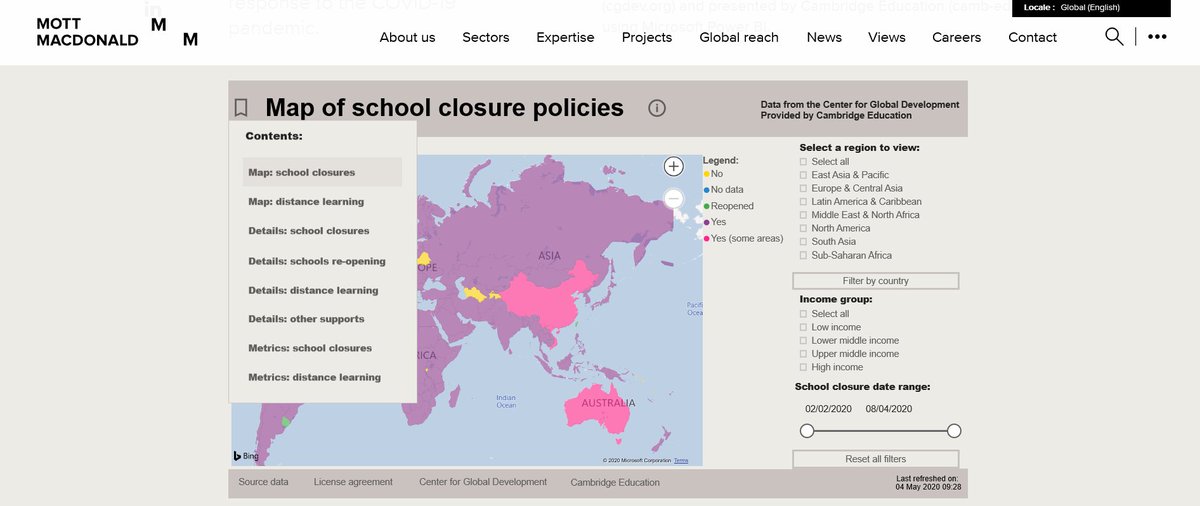Click the Bing logo on the map

pos(246,456)
